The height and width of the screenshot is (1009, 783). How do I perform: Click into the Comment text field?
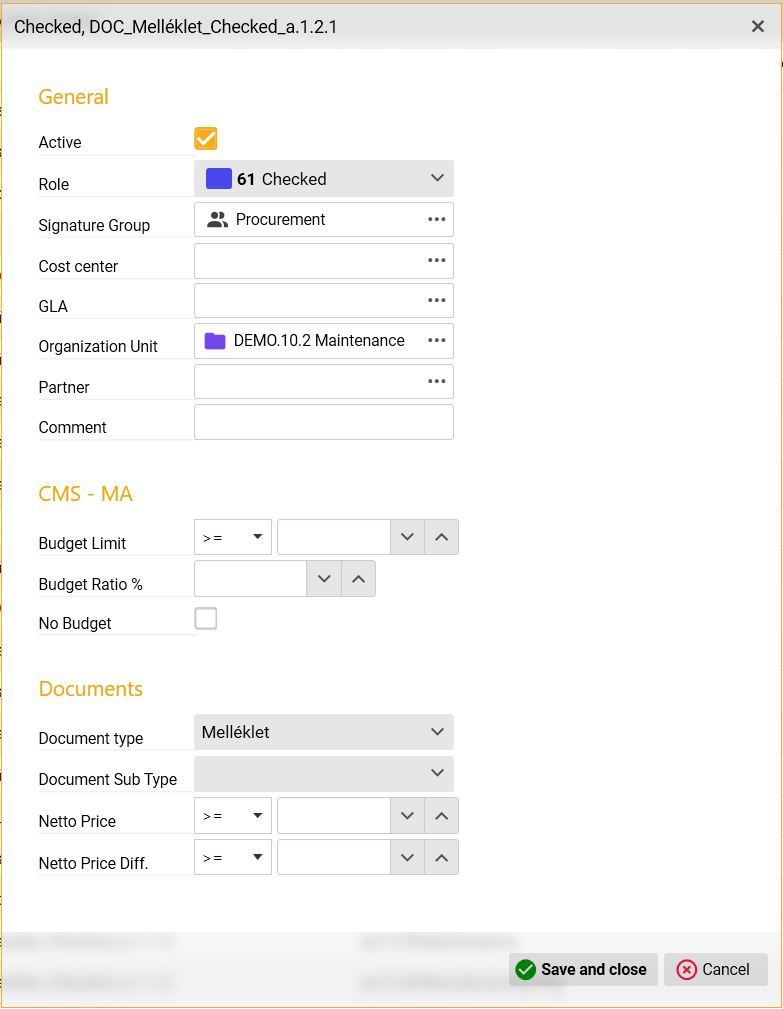click(x=323, y=422)
